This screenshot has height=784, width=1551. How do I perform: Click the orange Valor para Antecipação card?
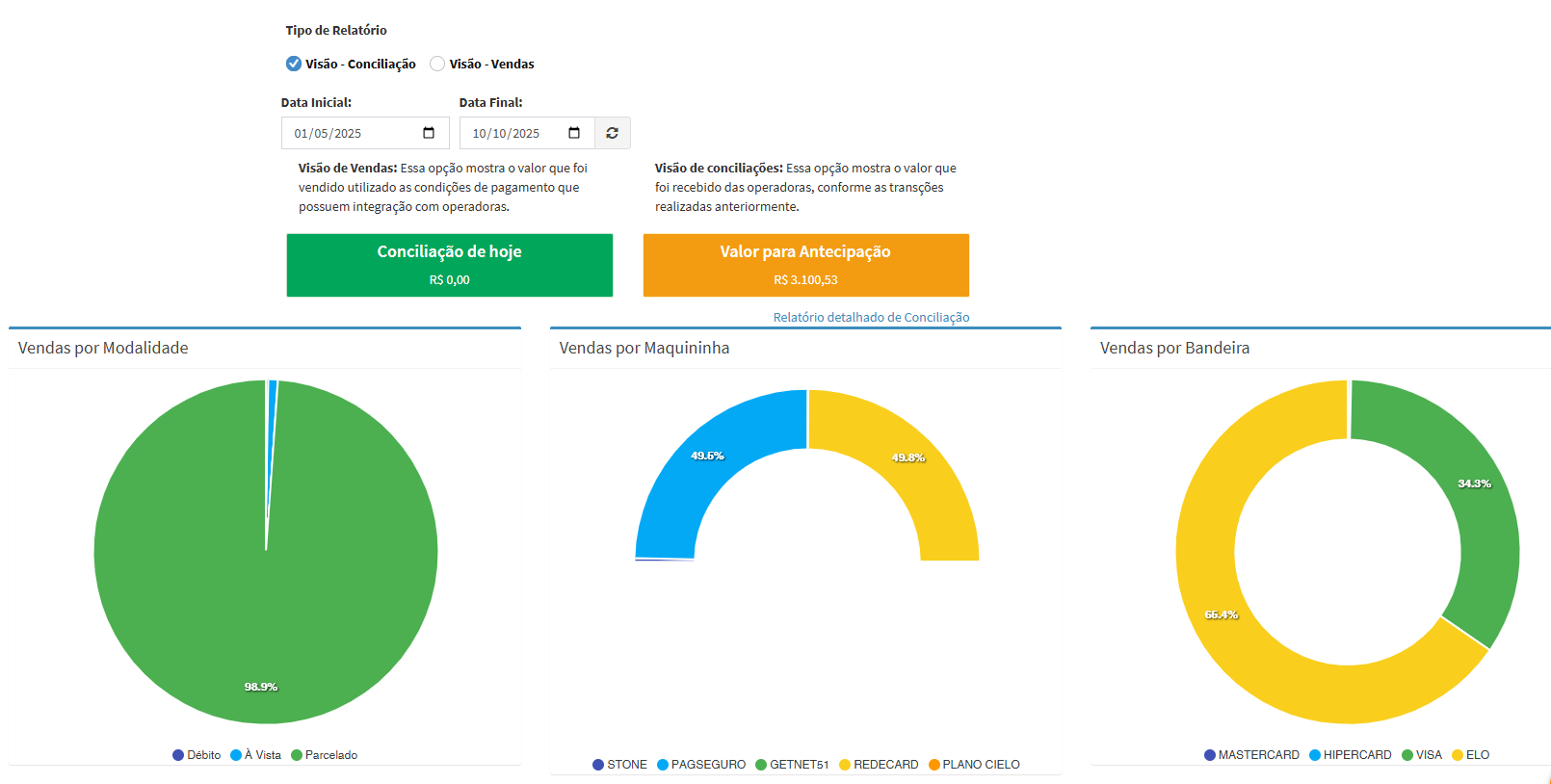tap(805, 265)
